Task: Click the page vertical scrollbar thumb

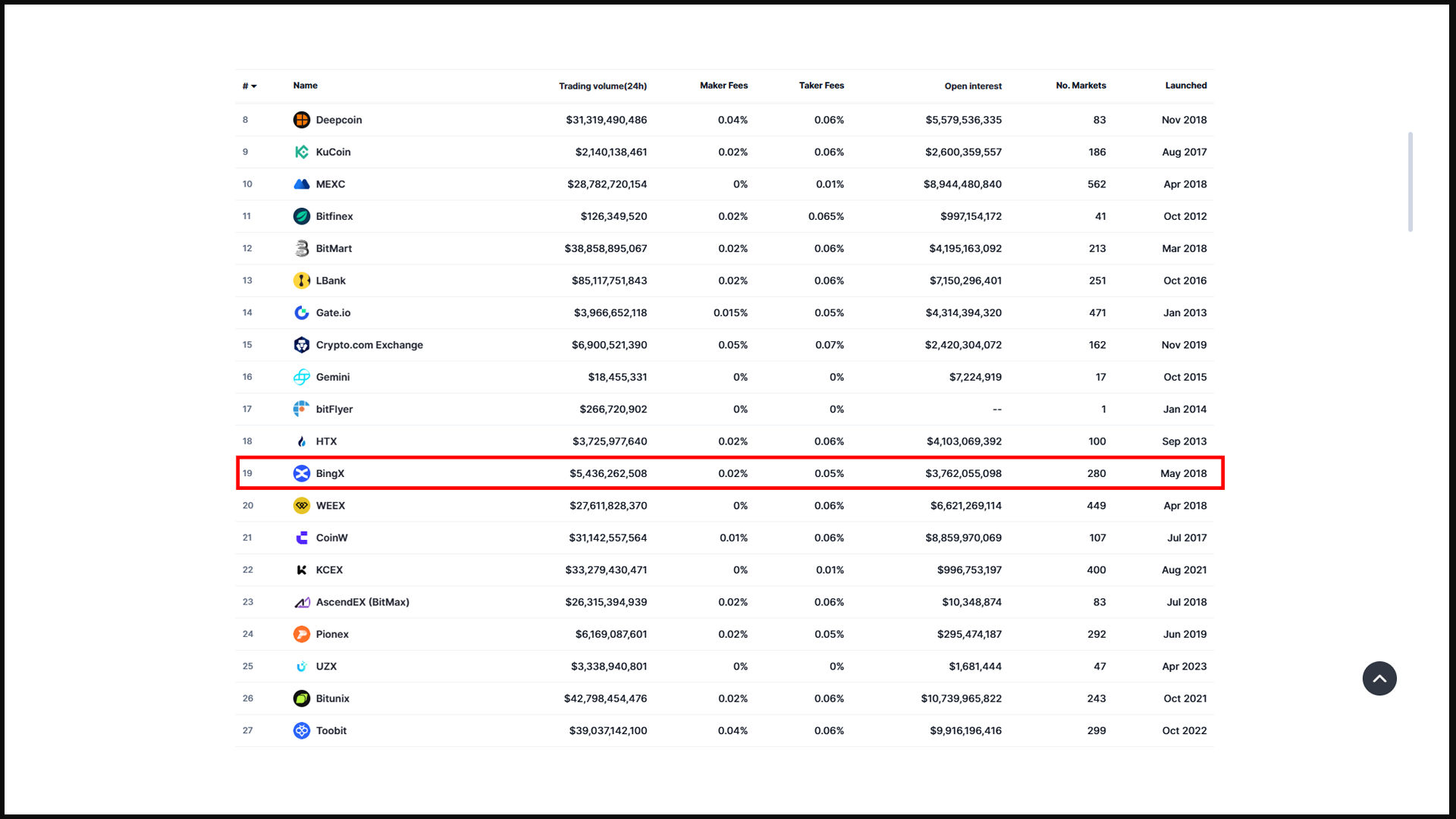Action: click(x=1410, y=182)
